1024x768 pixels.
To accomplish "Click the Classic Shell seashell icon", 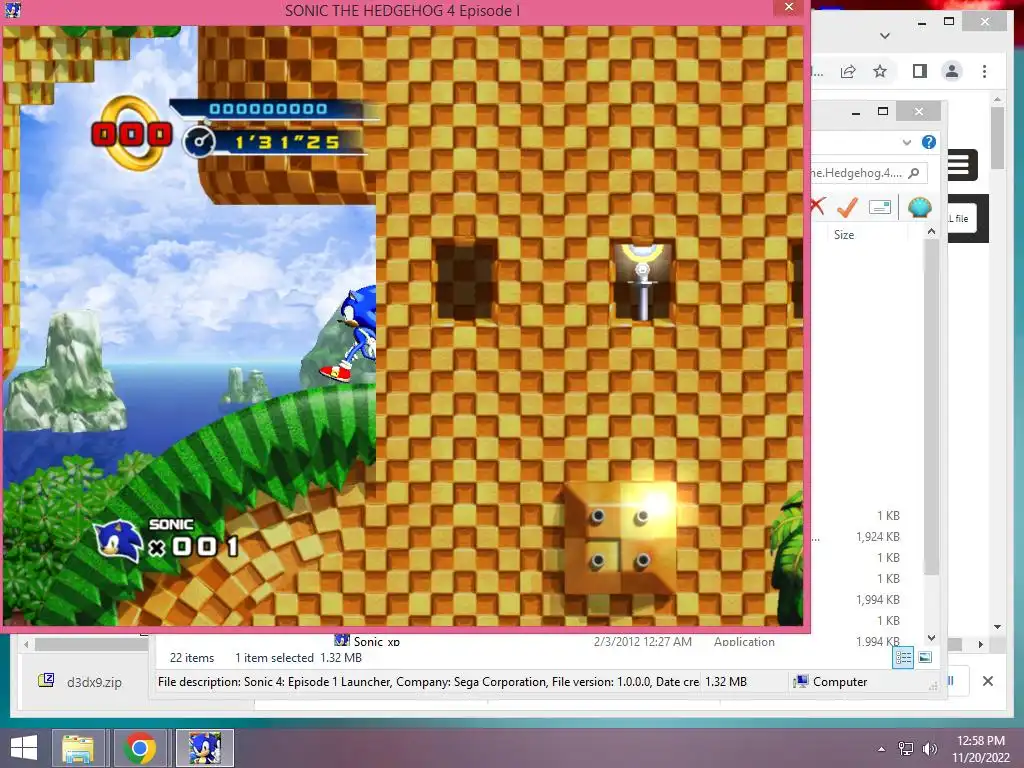I will [920, 207].
